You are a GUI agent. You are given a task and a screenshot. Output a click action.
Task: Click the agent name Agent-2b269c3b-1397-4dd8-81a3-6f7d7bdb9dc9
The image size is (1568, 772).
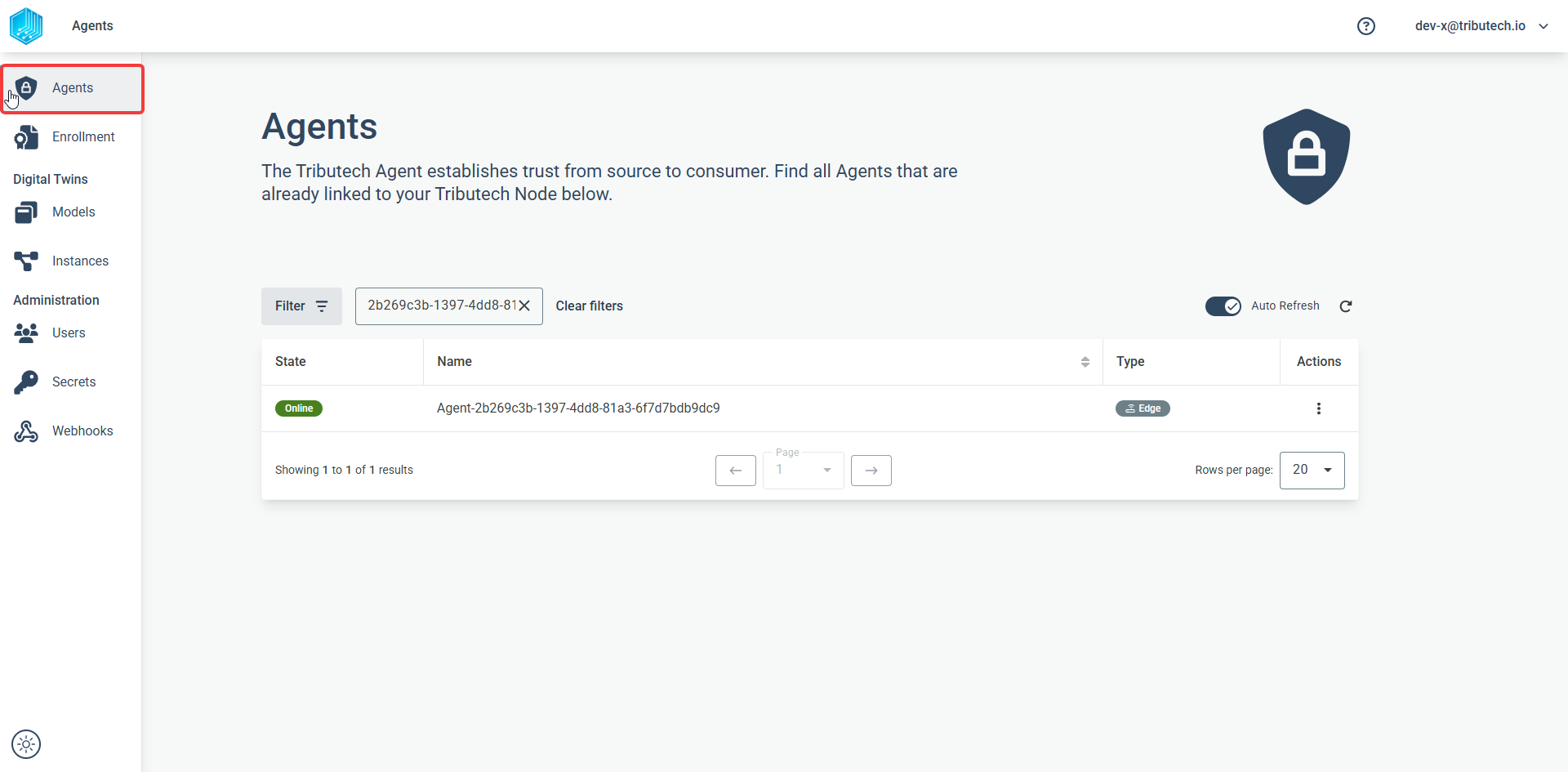point(578,408)
